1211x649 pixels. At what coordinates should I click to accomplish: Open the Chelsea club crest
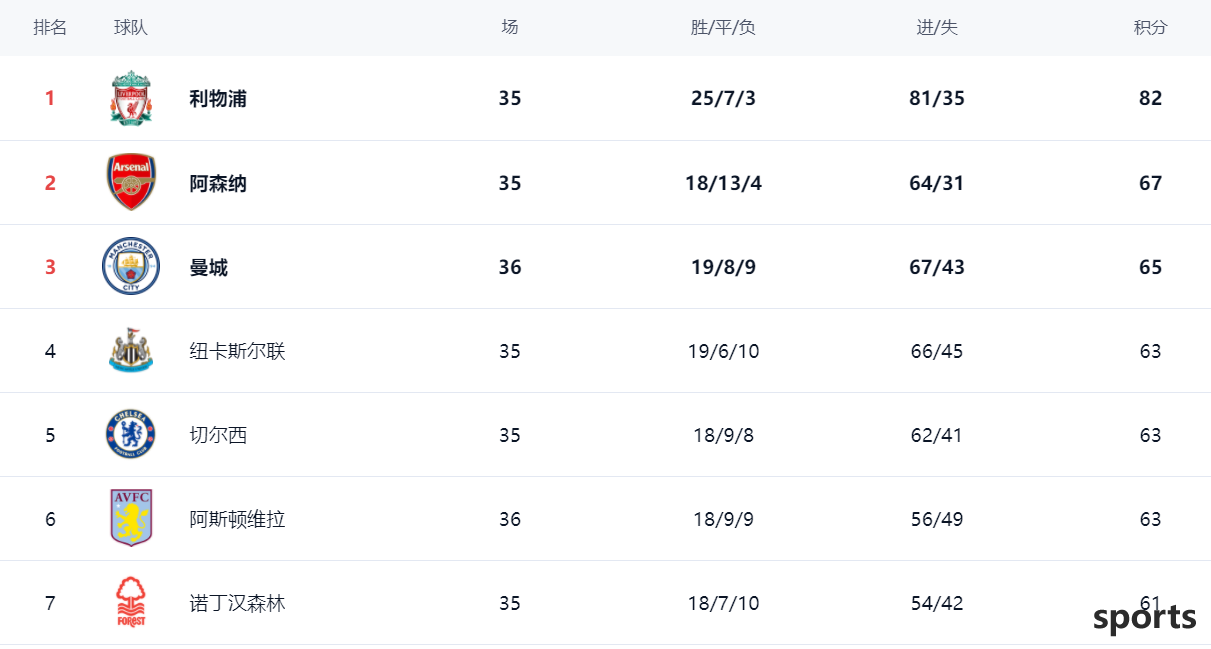click(131, 435)
